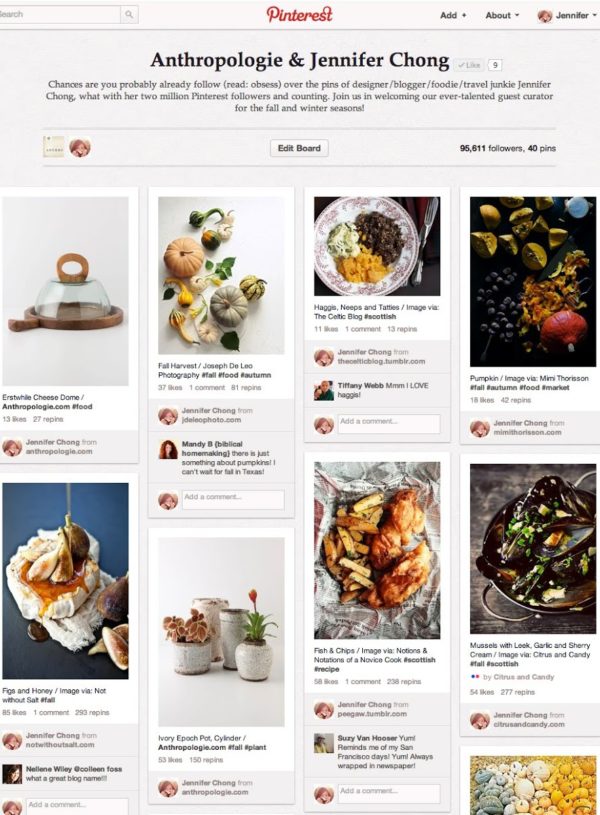Open the Erstwhile Cheese Dome pin image
The image size is (600, 815).
(x=66, y=291)
